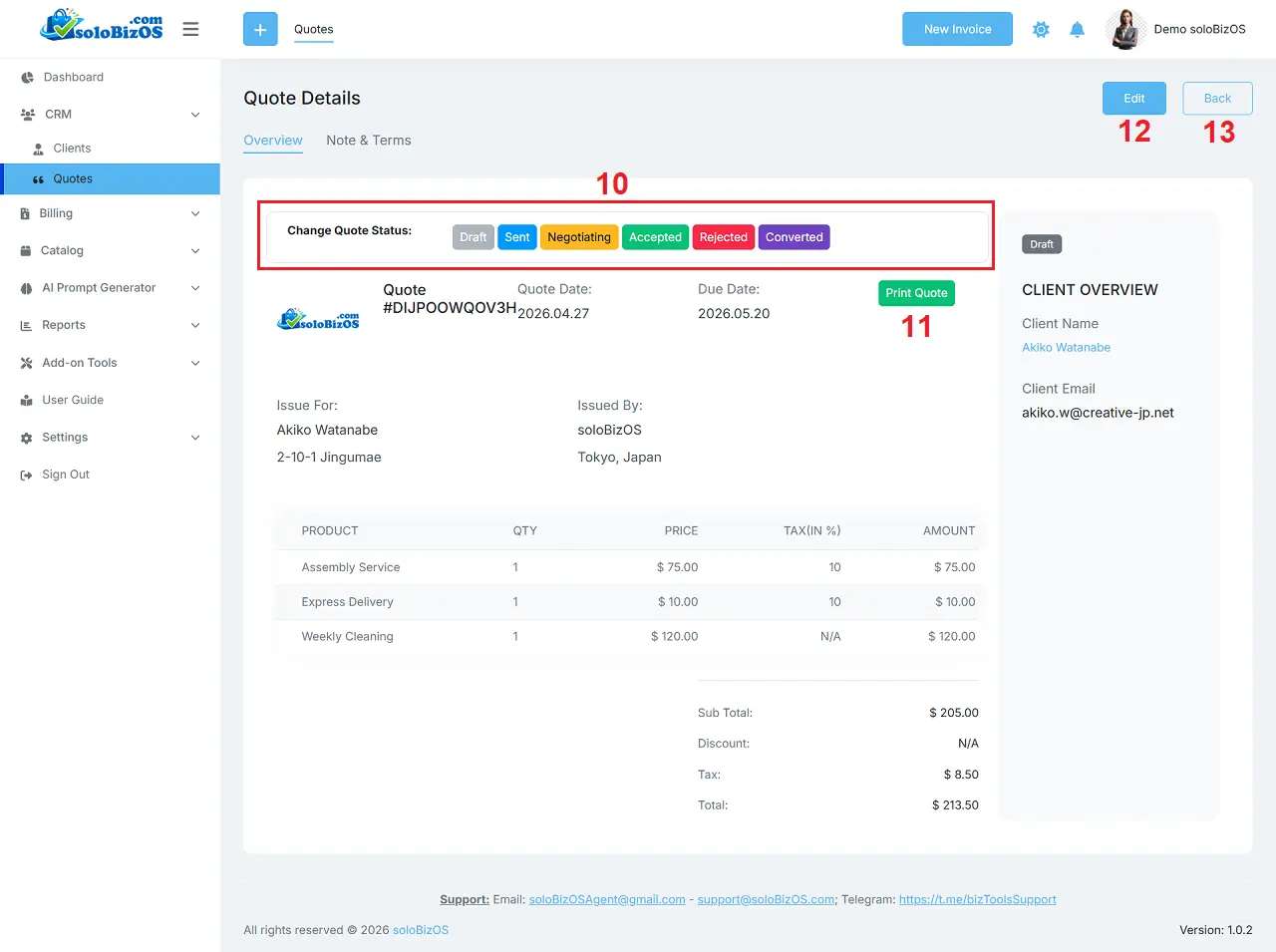
Task: Click the Catalog box icon in the sidebar
Action: coord(26,251)
